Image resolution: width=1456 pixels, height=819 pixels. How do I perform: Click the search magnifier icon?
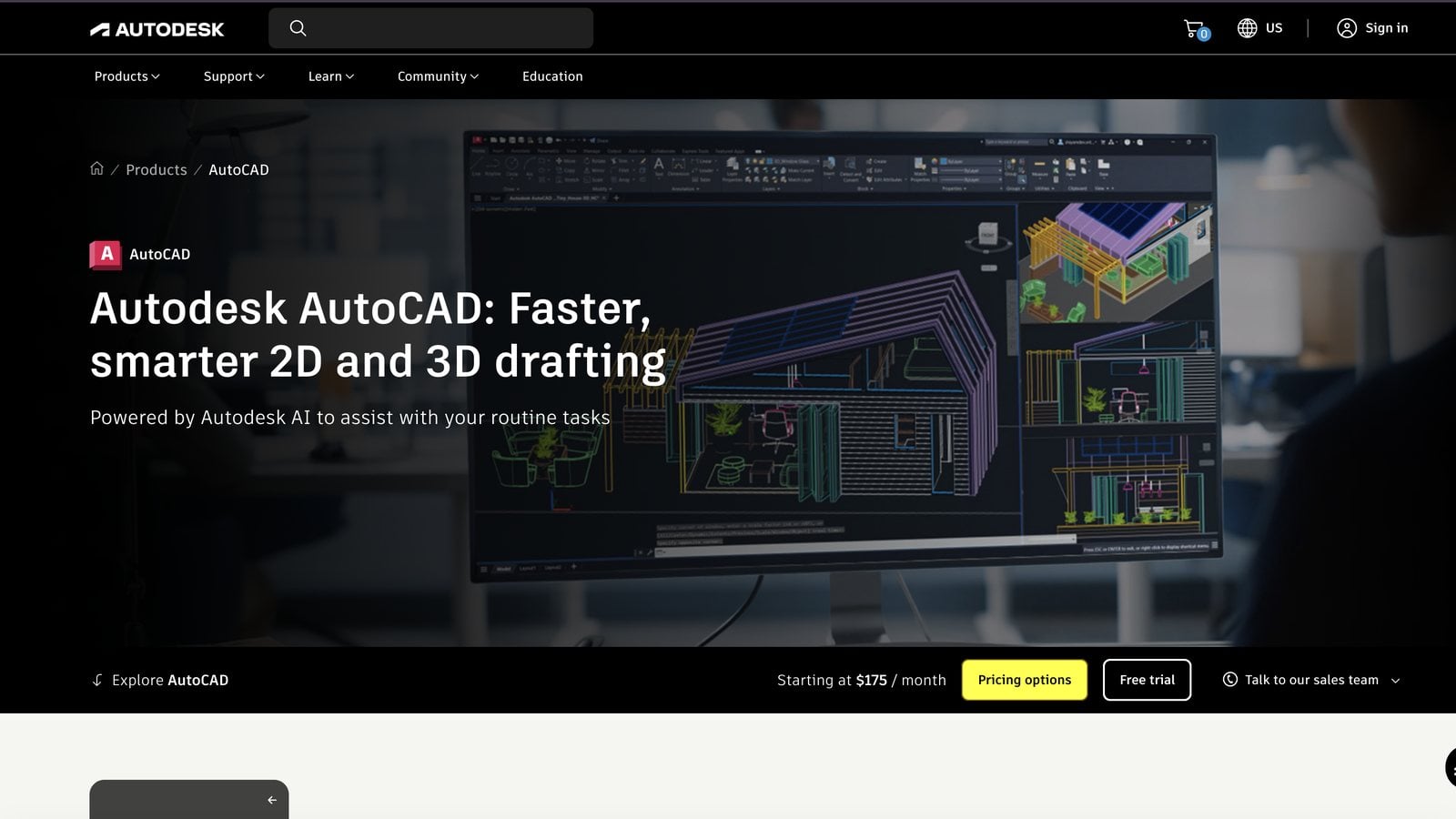coord(298,28)
